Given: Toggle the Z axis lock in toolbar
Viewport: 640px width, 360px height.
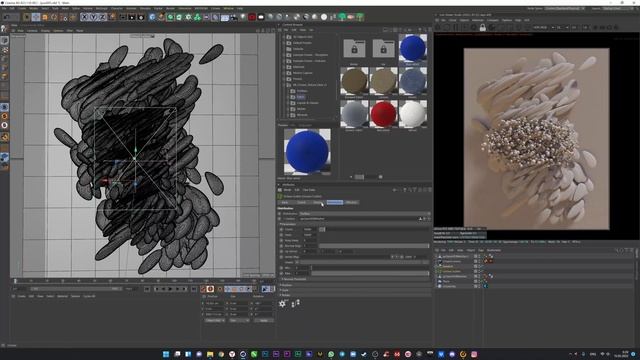Looking at the screenshot, I should click(102, 17).
